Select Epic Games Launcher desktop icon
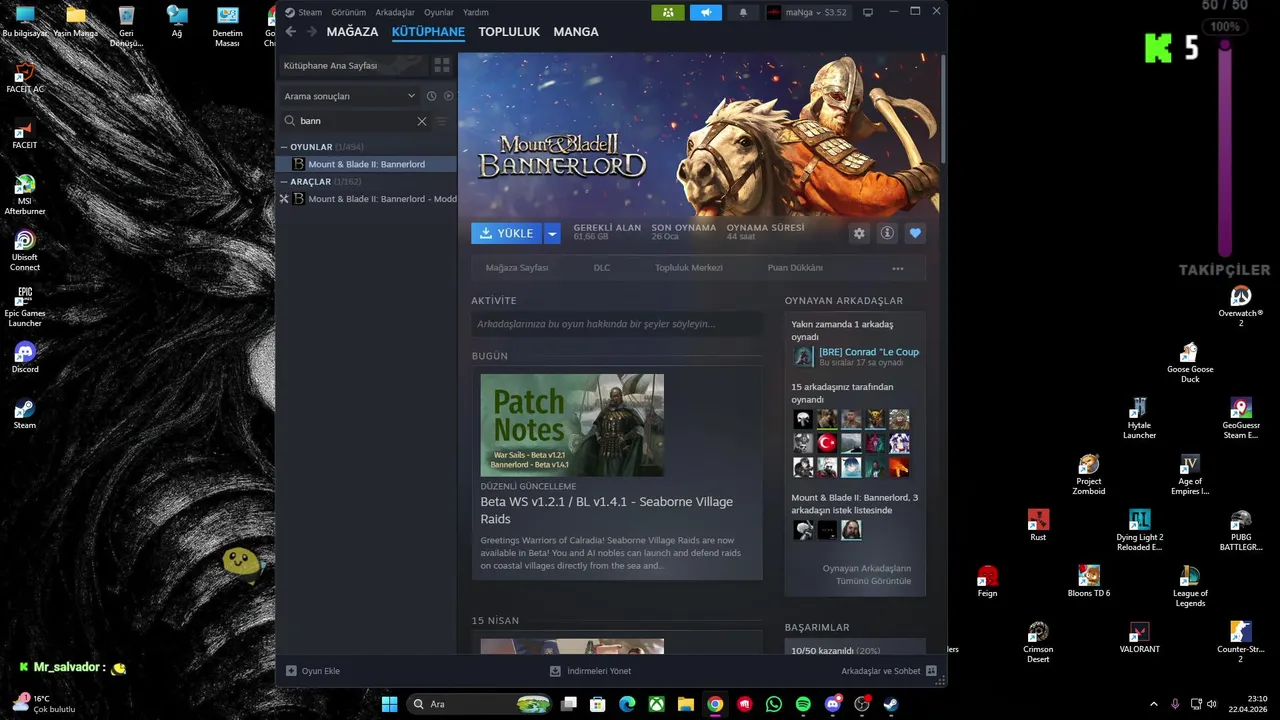Image resolution: width=1280 pixels, height=720 pixels. (25, 306)
